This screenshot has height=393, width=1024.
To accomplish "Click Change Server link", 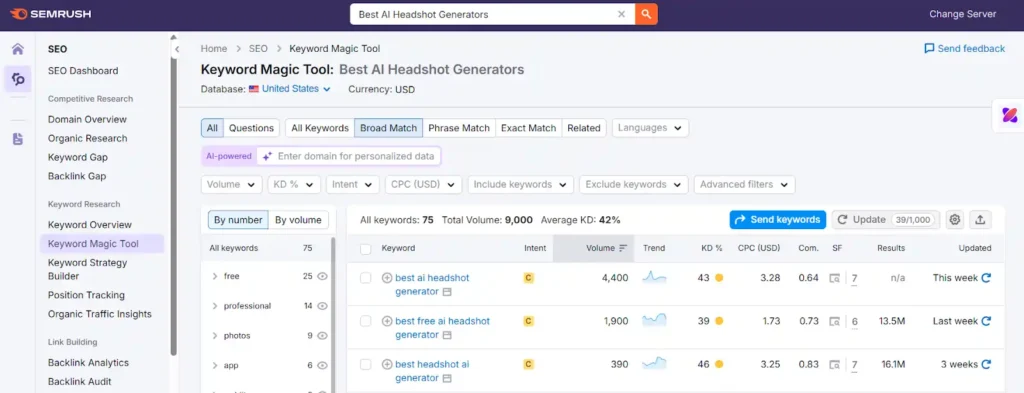I will coord(963,14).
